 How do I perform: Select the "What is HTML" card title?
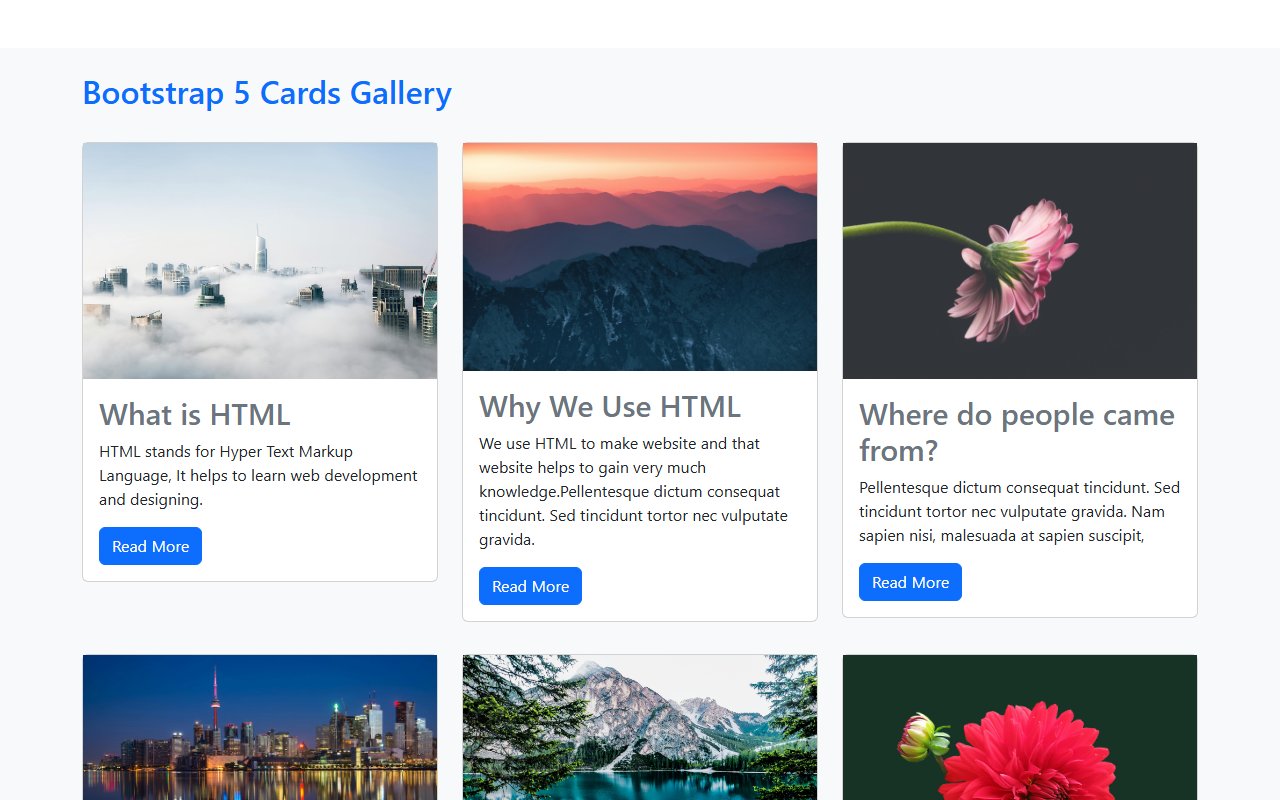194,414
